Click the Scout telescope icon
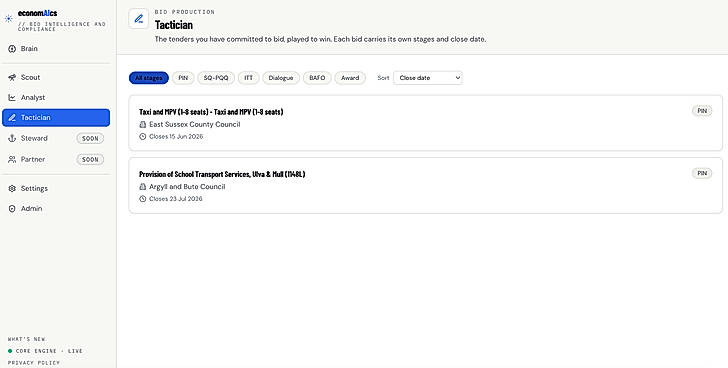728x368 pixels. [12, 77]
